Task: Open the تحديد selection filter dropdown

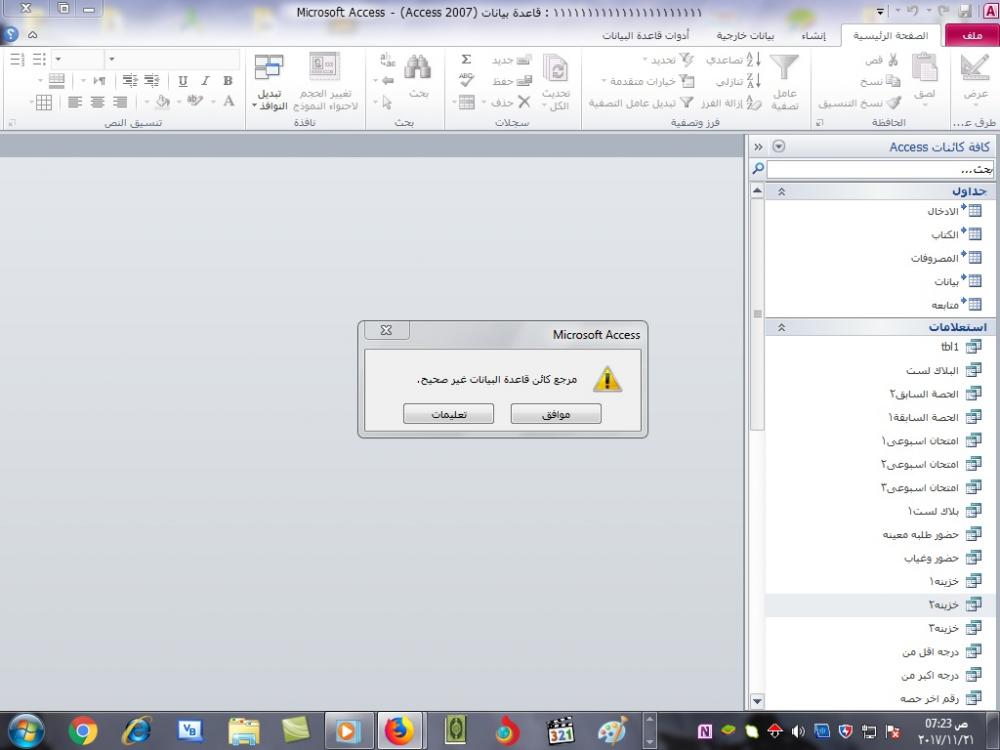Action: 669,60
